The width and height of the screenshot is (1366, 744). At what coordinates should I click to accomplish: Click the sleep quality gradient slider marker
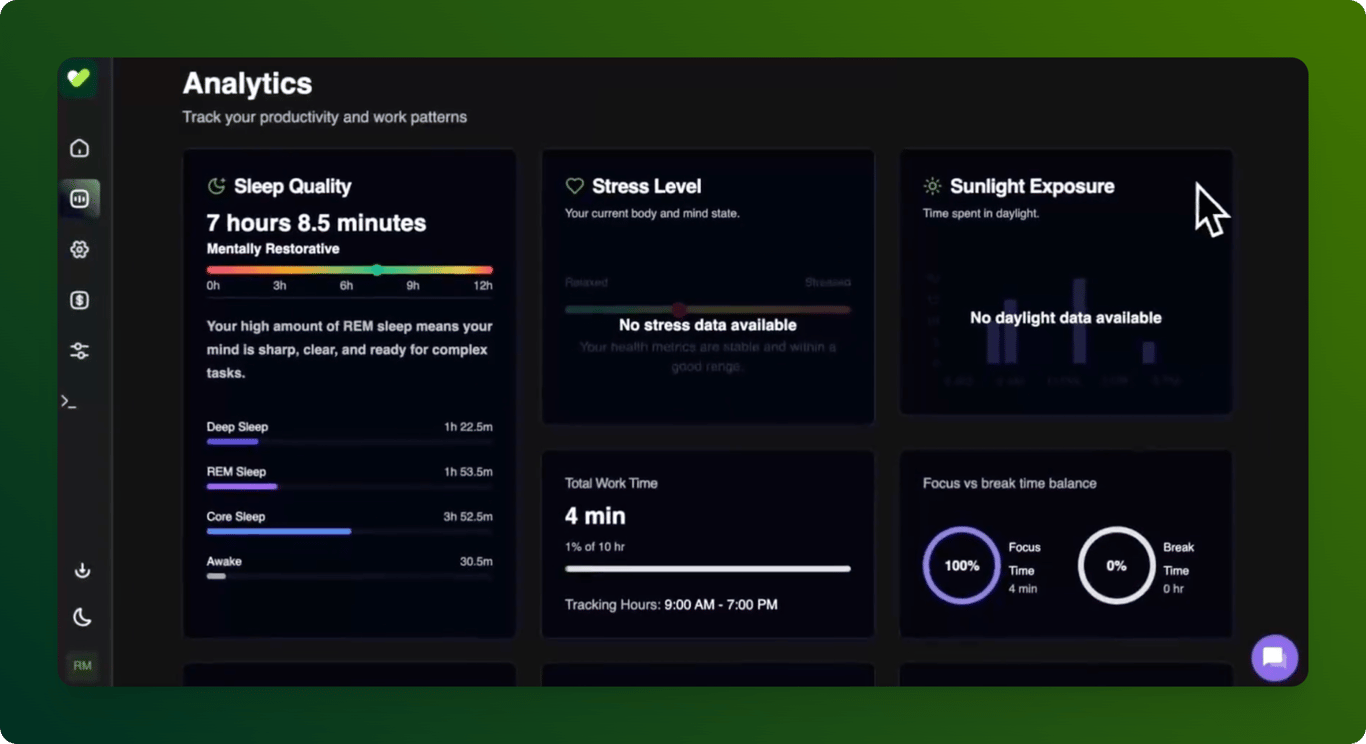tap(377, 269)
